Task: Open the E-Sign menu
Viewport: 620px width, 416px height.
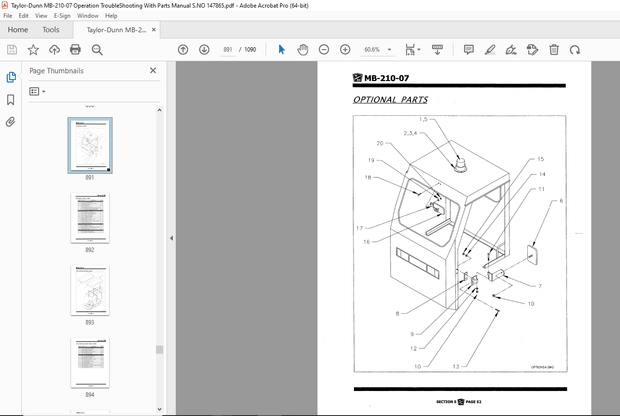Action: [x=62, y=16]
